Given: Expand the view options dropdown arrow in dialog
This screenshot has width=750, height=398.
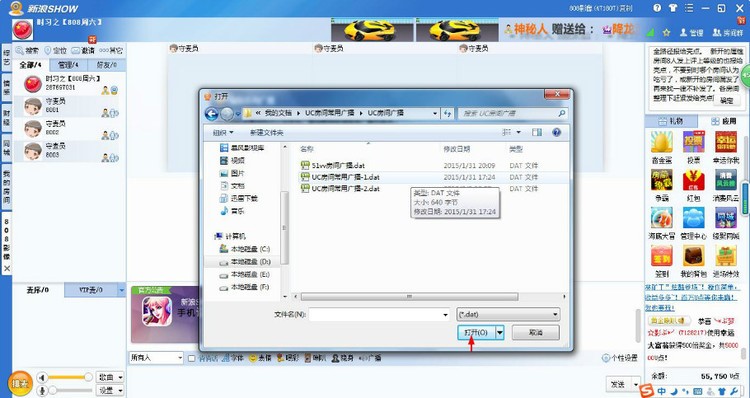Looking at the screenshot, I should [518, 133].
